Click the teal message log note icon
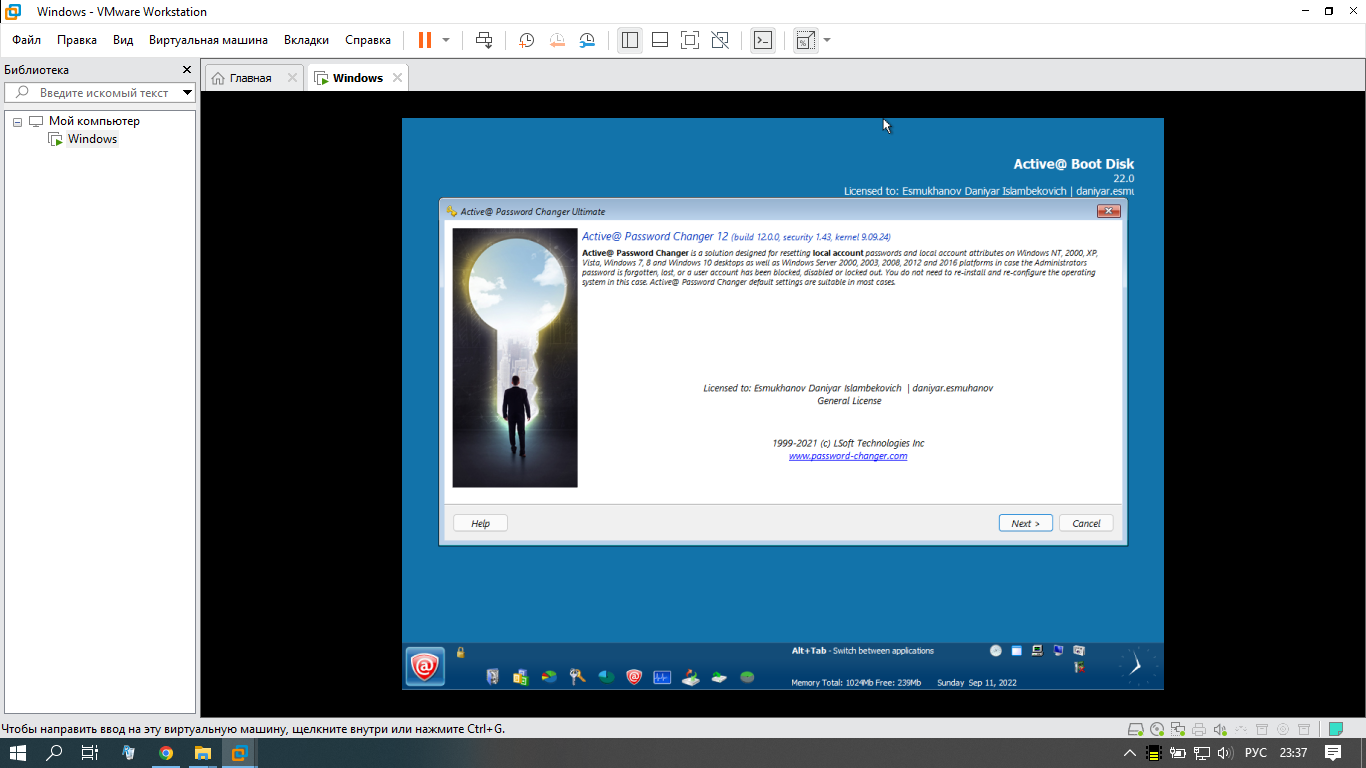Screen dimensions: 1366x768 point(1336,728)
